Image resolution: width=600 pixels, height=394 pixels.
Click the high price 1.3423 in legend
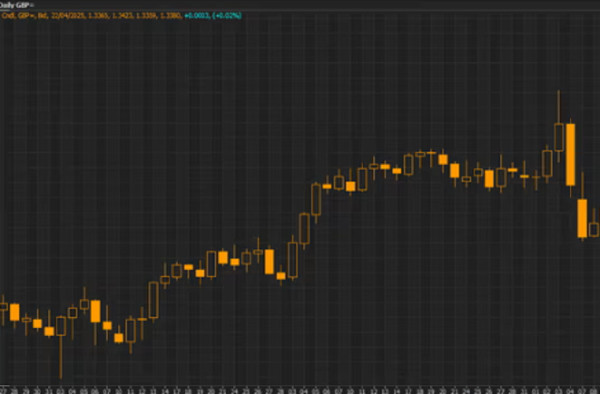pyautogui.click(x=123, y=16)
